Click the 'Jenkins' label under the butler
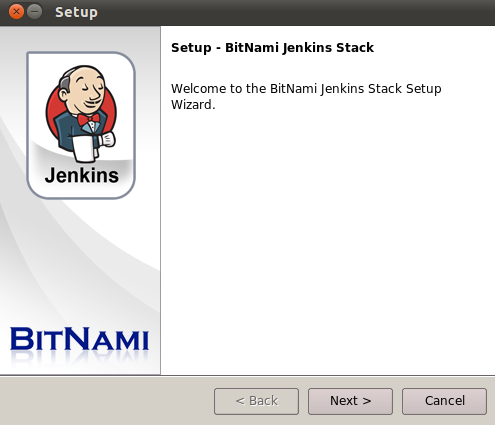The width and height of the screenshot is (495, 425). (x=82, y=175)
